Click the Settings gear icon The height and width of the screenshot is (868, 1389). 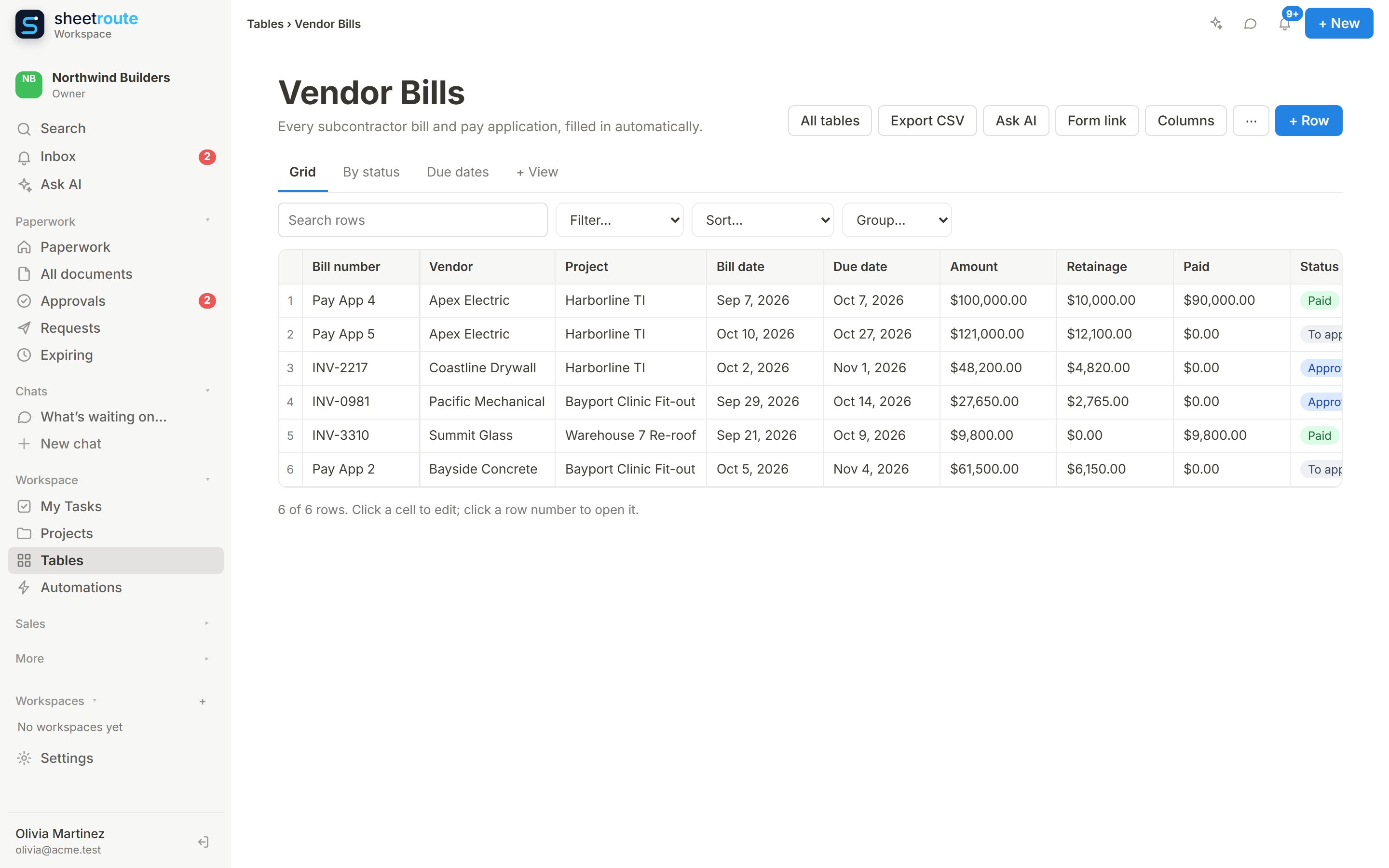[x=24, y=758]
